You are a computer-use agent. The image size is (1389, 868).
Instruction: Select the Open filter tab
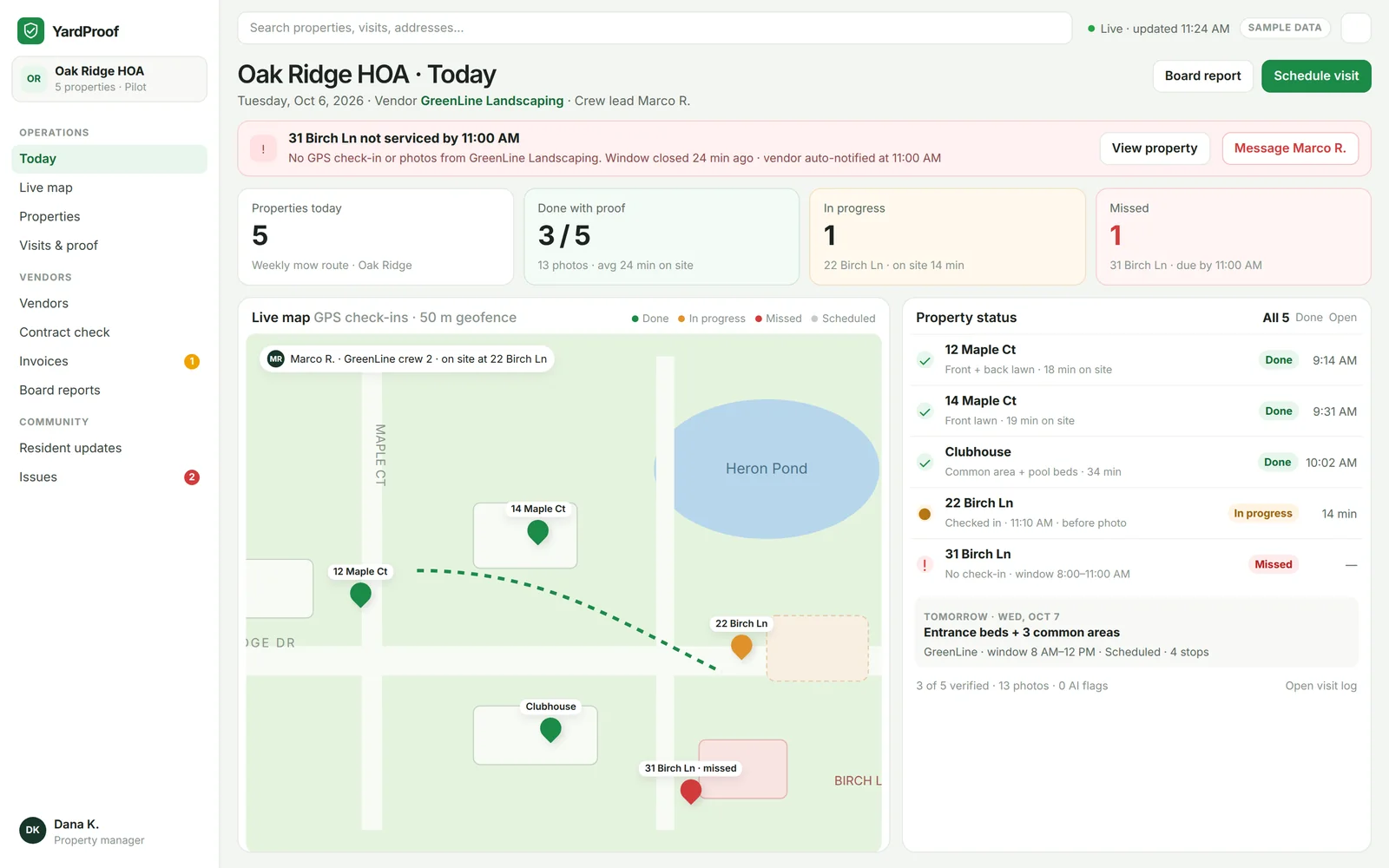[x=1342, y=318]
